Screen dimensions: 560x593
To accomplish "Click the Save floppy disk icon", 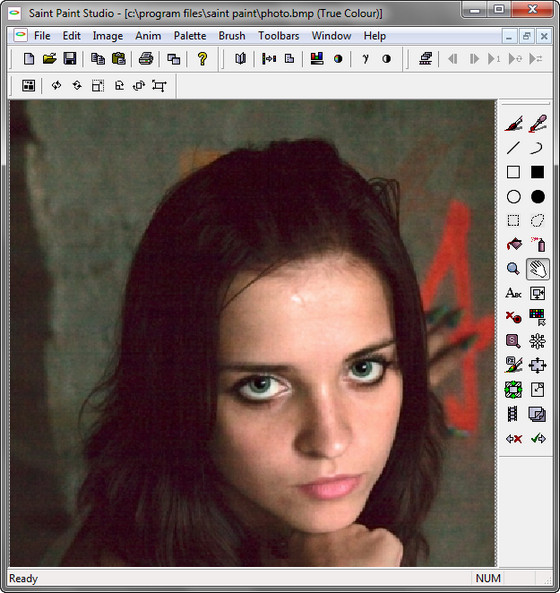I will (70, 59).
